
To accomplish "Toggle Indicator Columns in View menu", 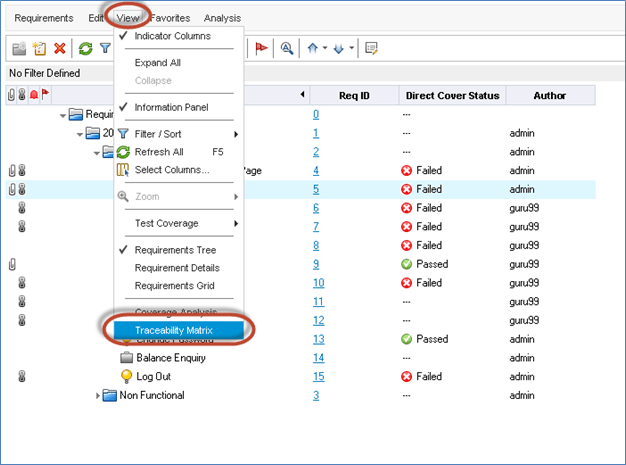I will click(172, 36).
